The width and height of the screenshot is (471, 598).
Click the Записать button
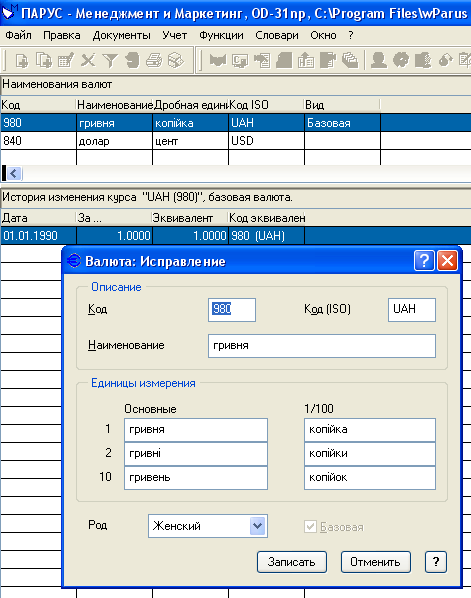[292, 562]
